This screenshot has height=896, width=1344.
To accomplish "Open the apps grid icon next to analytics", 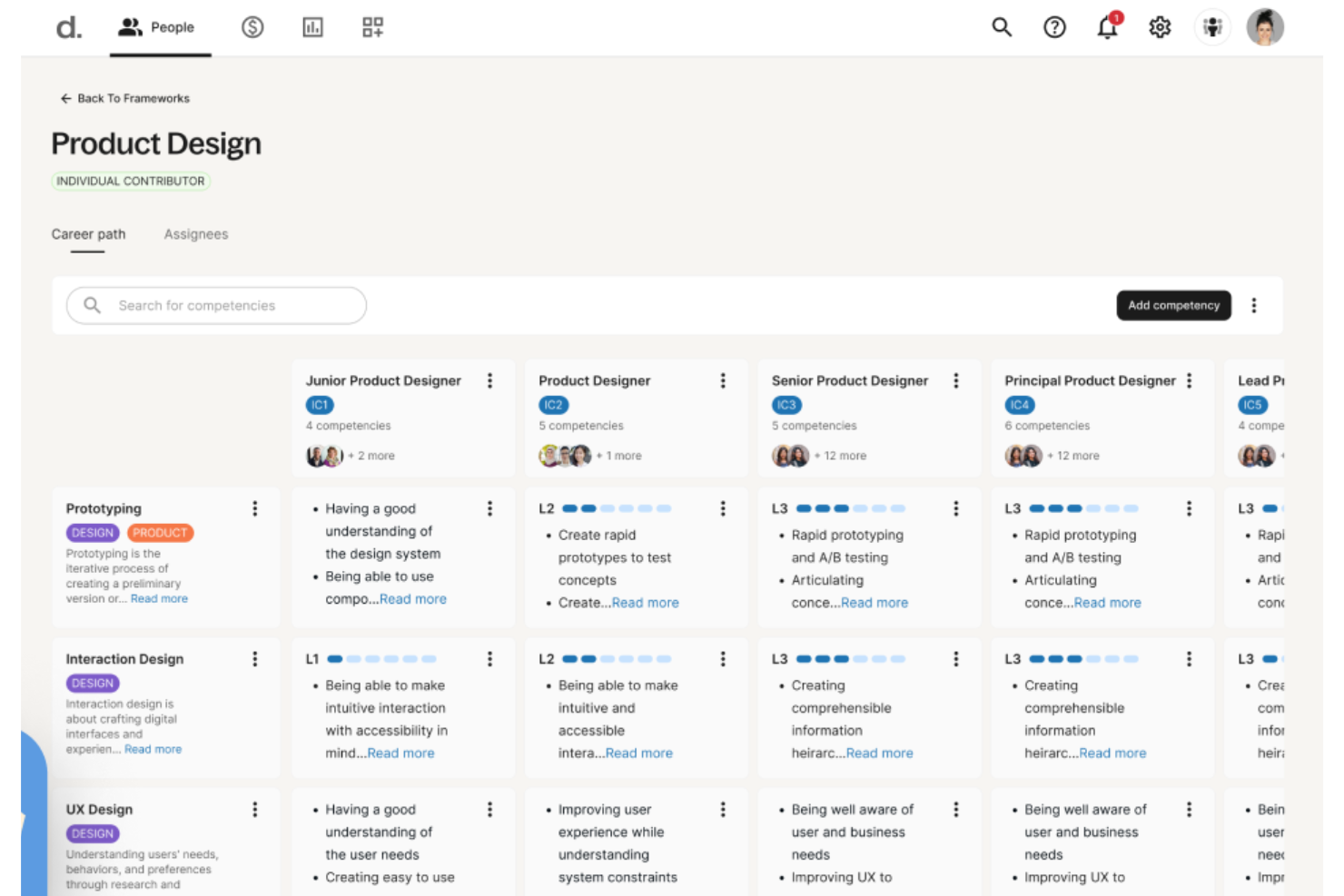I will (371, 27).
